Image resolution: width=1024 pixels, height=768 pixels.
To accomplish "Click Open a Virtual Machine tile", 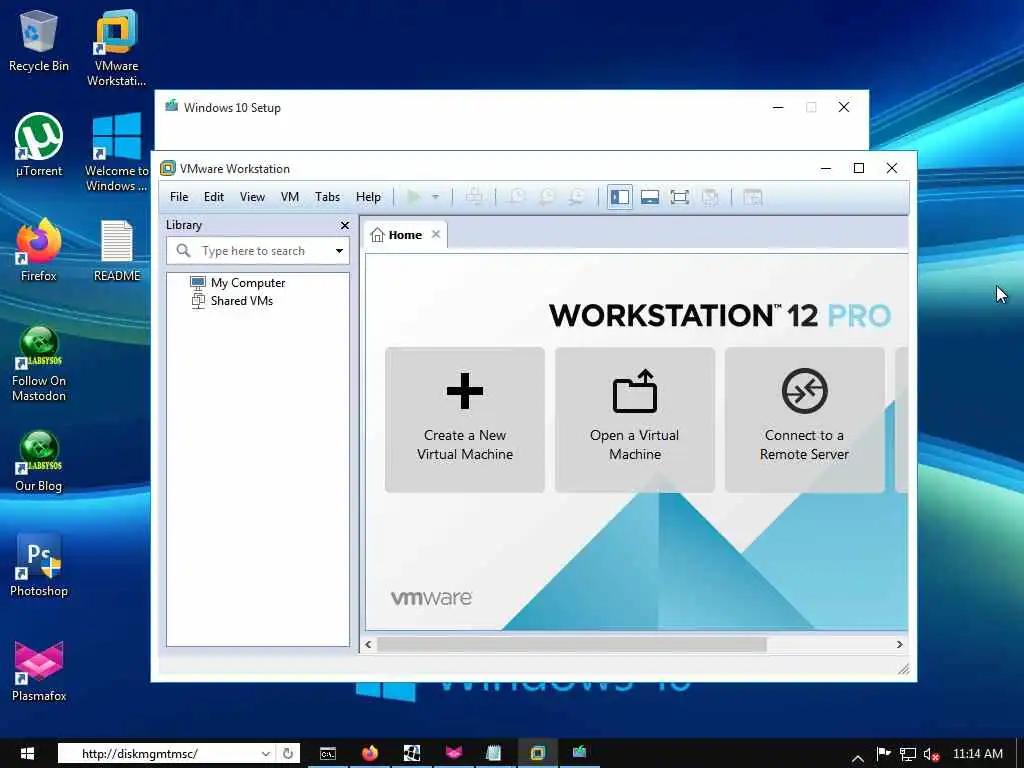I will tap(635, 419).
